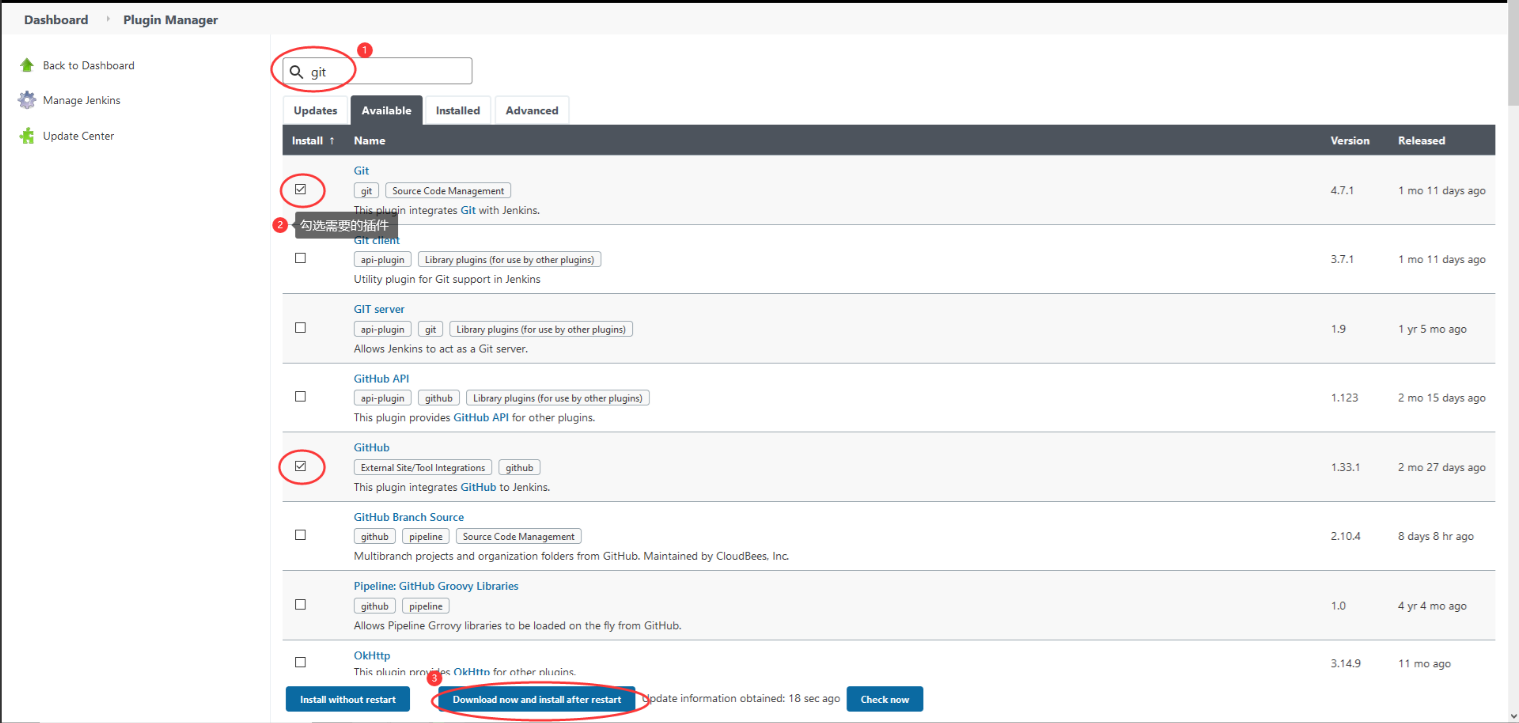Uncheck the GitHub plugin checkbox
The height and width of the screenshot is (723, 1519).
tap(300, 466)
